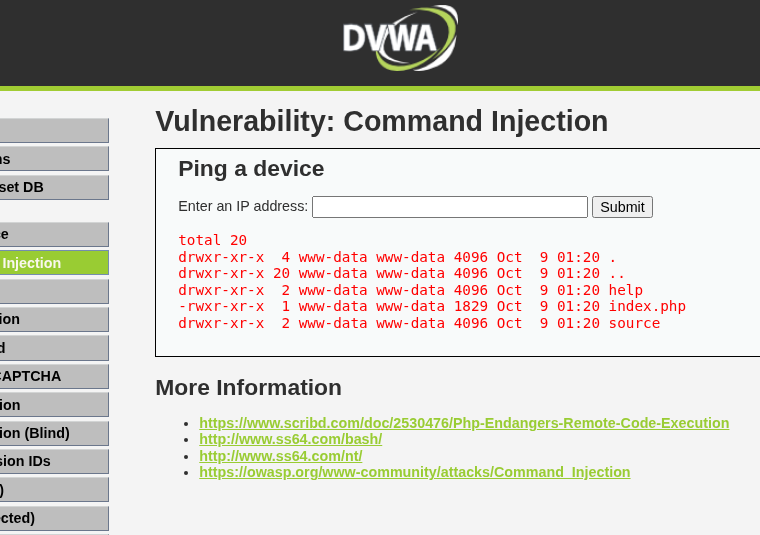Viewport: 760px width, 535px height.
Task: Click the DVWA logo in header
Action: [399, 39]
